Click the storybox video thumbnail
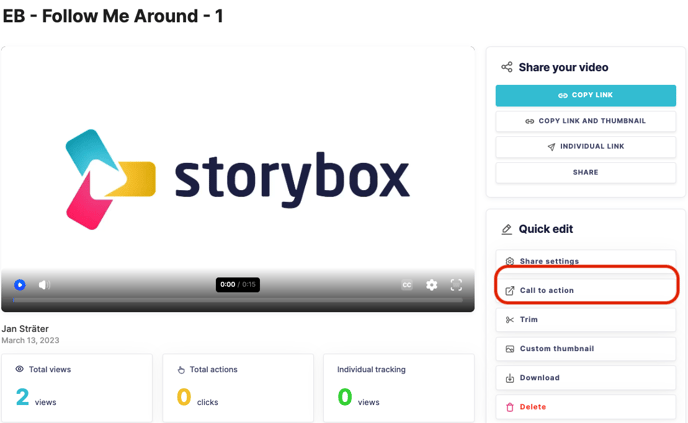The image size is (688, 423). [x=238, y=179]
